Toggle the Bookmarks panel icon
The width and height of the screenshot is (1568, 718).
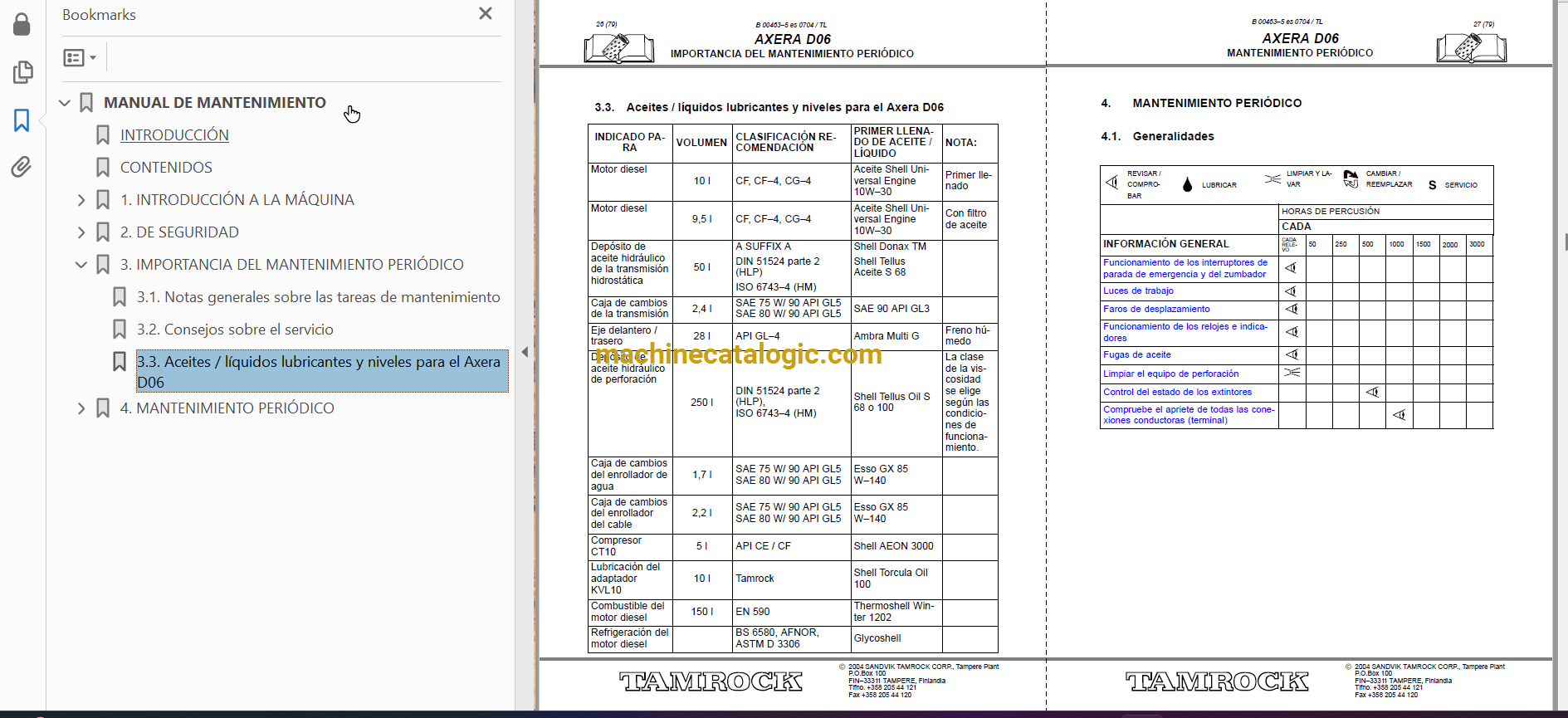tap(22, 120)
